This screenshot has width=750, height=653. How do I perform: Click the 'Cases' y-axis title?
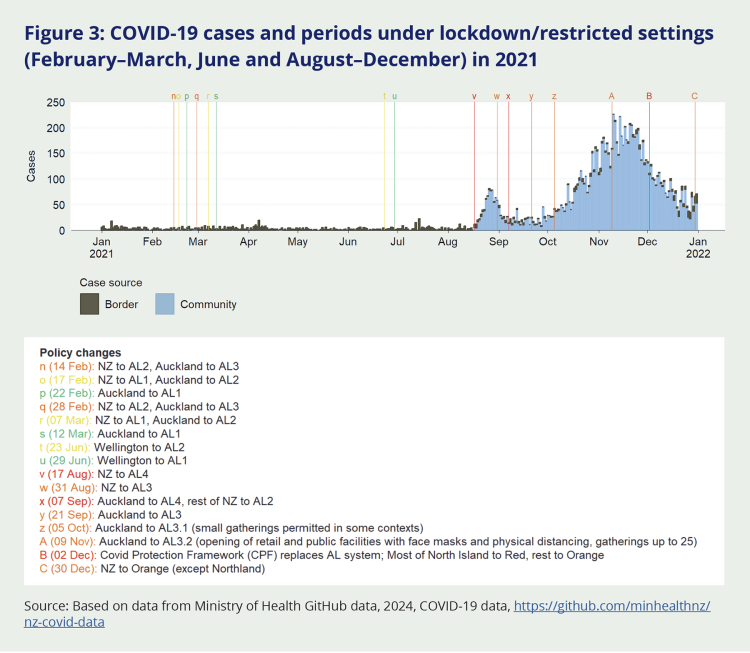pos(31,166)
